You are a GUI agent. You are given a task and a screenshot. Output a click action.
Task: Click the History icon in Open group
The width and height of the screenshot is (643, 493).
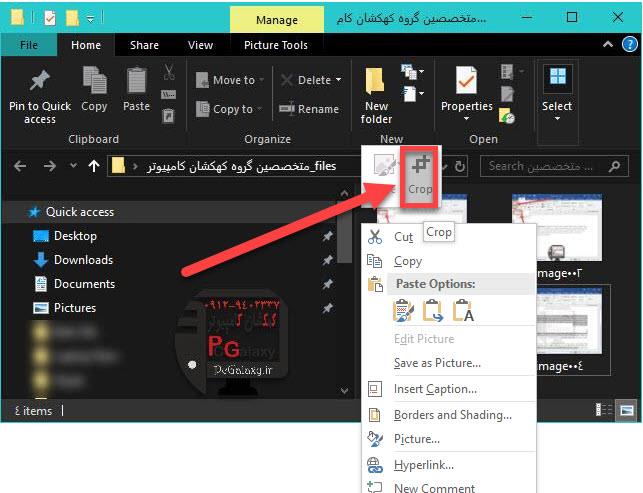coord(507,116)
